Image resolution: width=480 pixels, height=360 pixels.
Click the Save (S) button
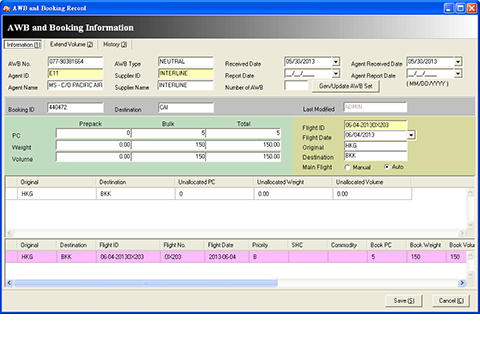click(404, 301)
